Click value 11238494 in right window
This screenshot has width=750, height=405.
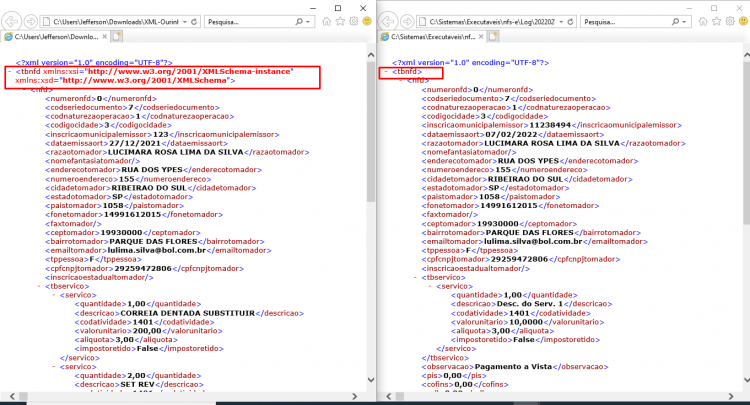(550, 125)
